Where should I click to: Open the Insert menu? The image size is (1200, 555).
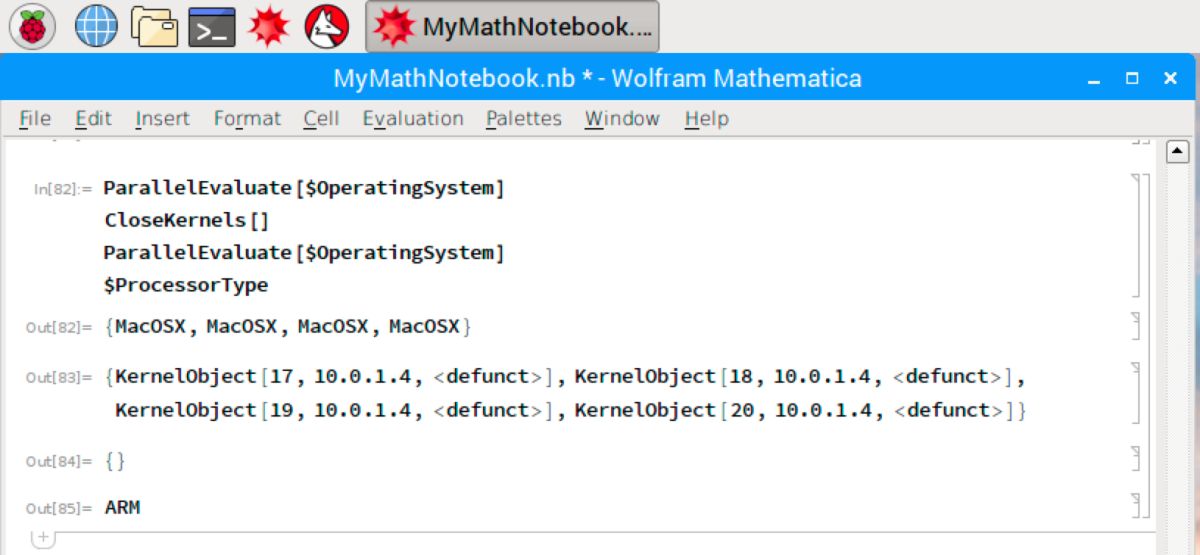pyautogui.click(x=162, y=118)
